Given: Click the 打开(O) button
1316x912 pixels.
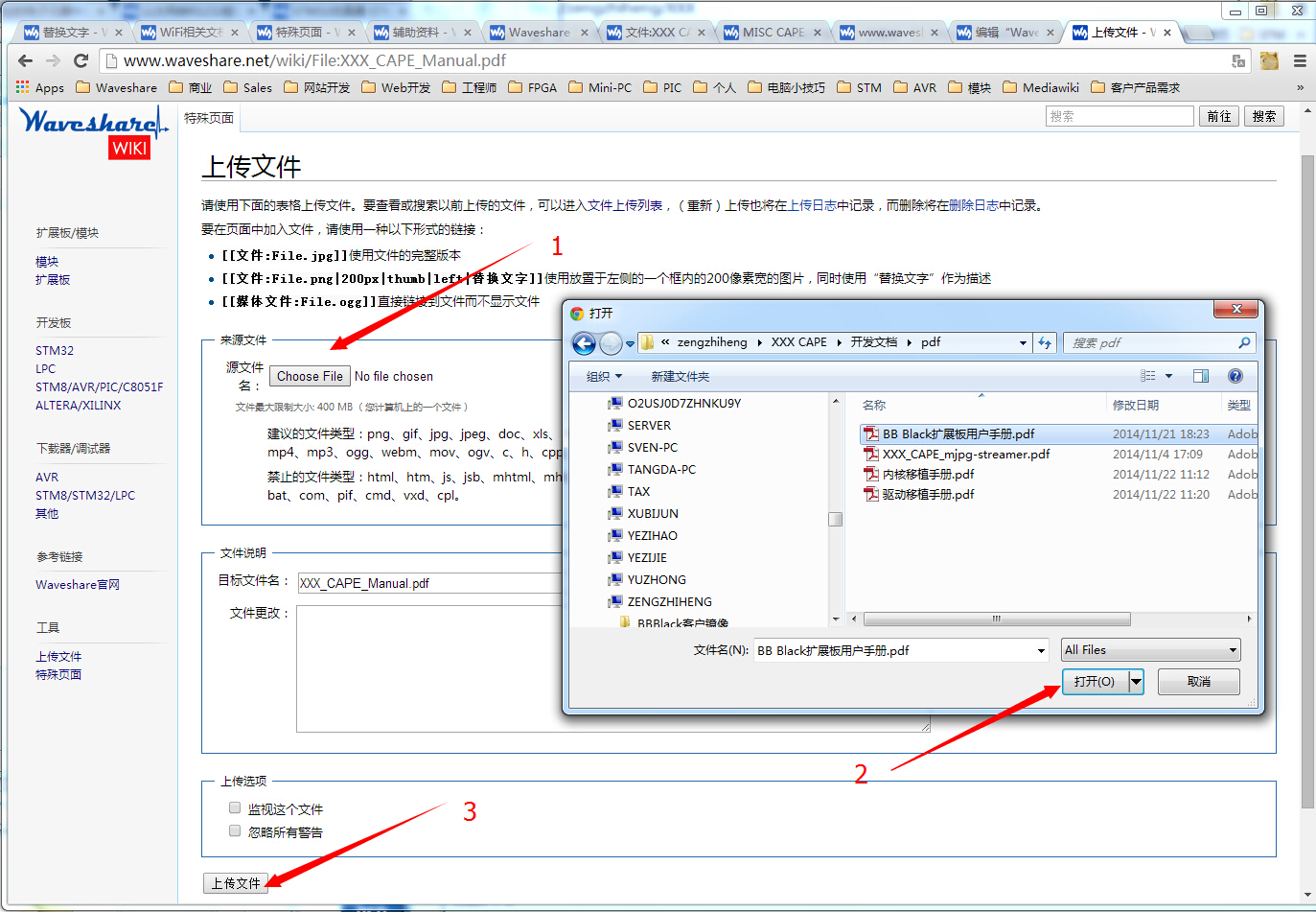Looking at the screenshot, I should point(1095,682).
